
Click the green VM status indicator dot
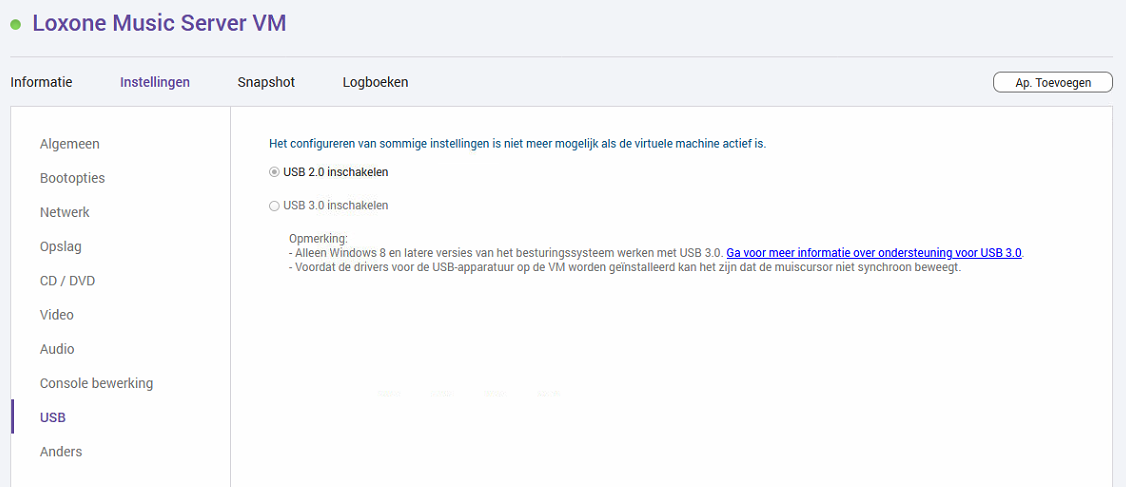click(16, 24)
